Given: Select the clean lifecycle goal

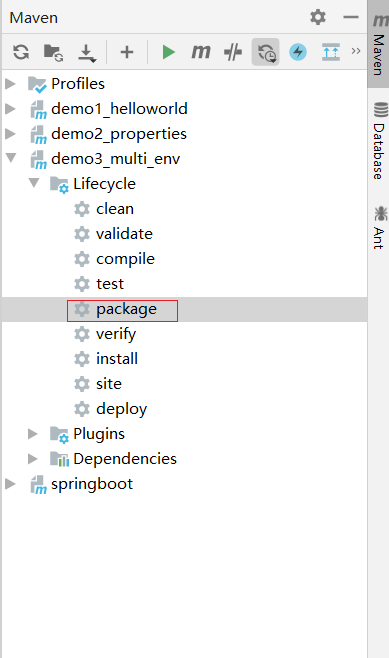Looking at the screenshot, I should point(115,209).
